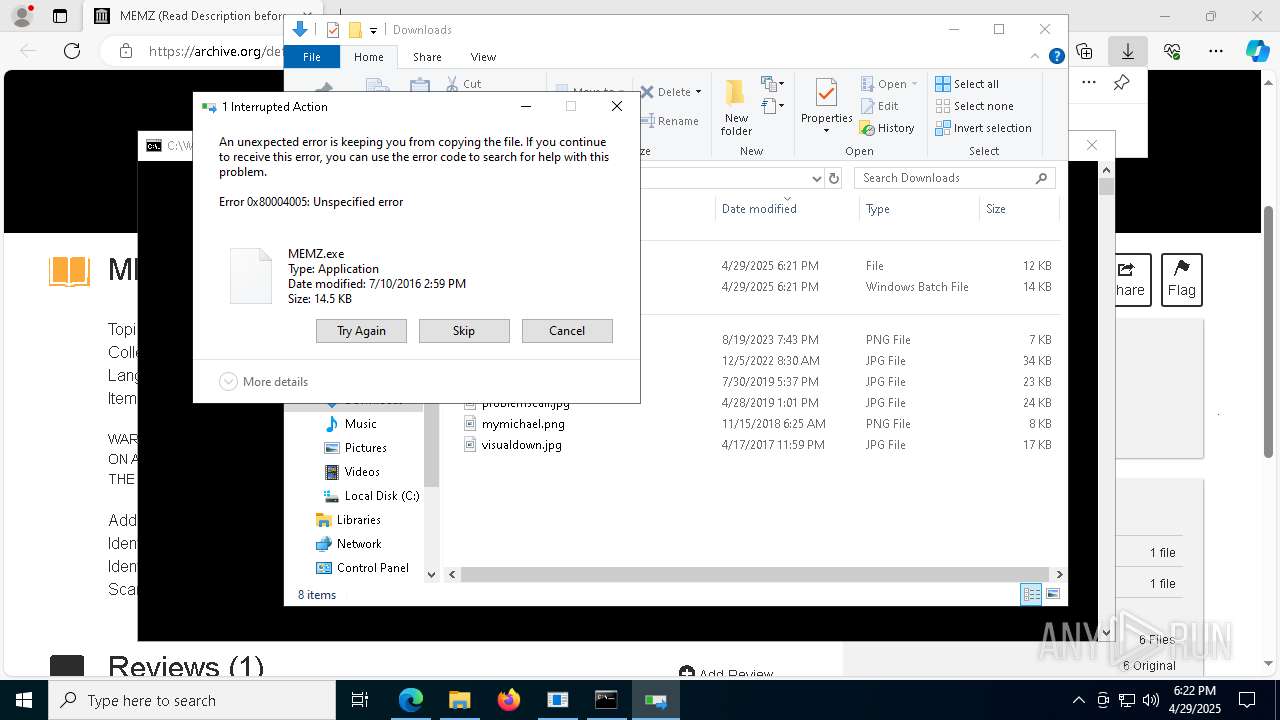The height and width of the screenshot is (720, 1280).
Task: Click the Delete button in the ribbon
Action: tap(666, 92)
